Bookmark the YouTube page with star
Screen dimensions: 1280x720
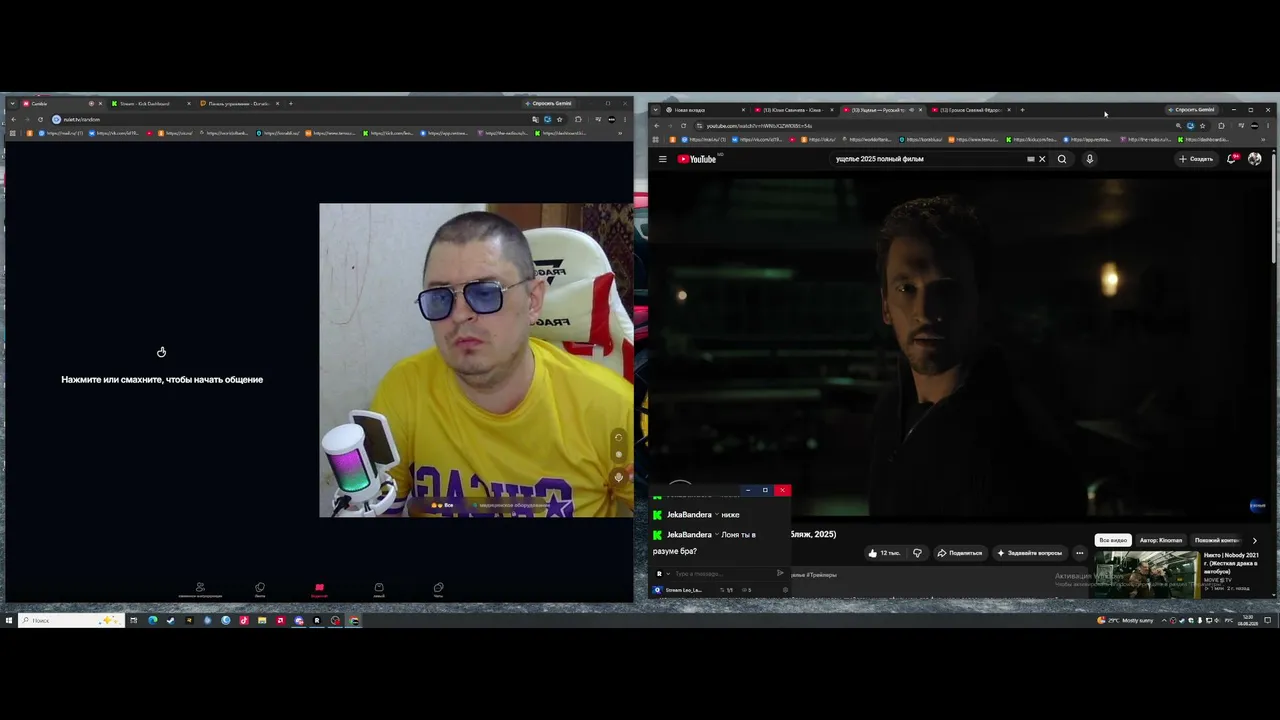point(1202,126)
